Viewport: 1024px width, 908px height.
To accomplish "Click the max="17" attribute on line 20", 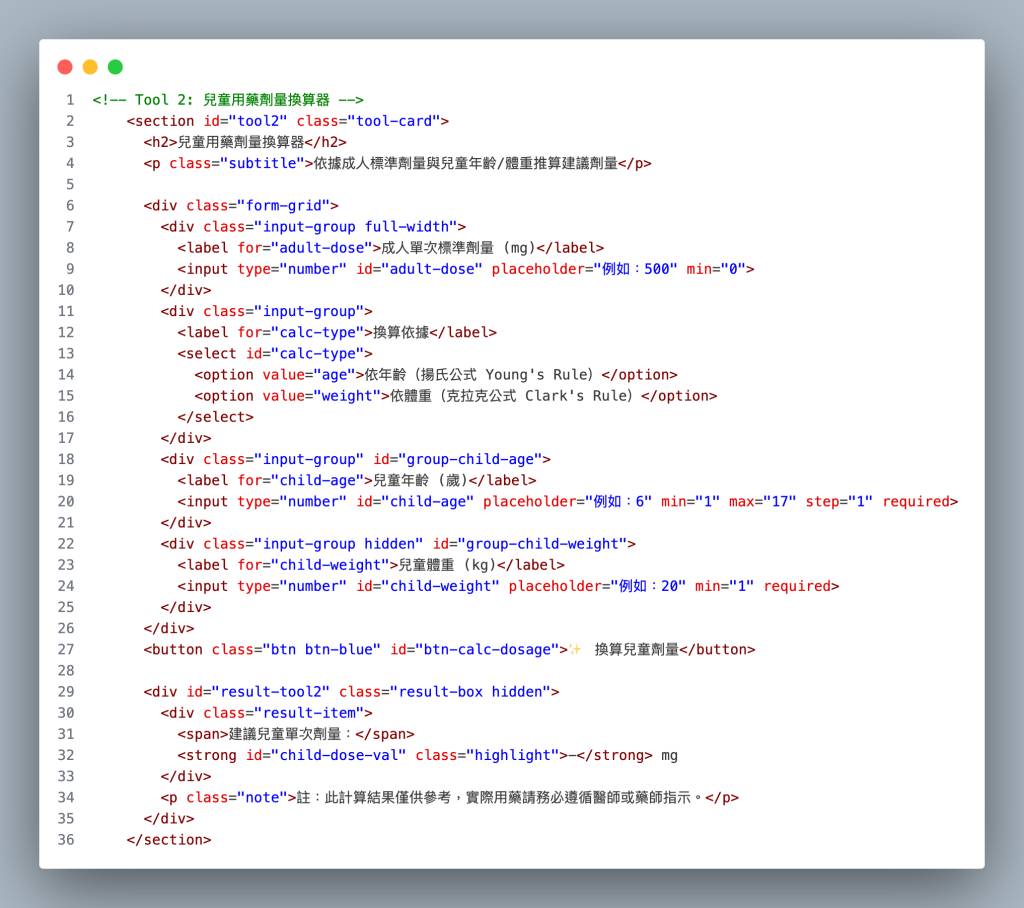I will (763, 502).
